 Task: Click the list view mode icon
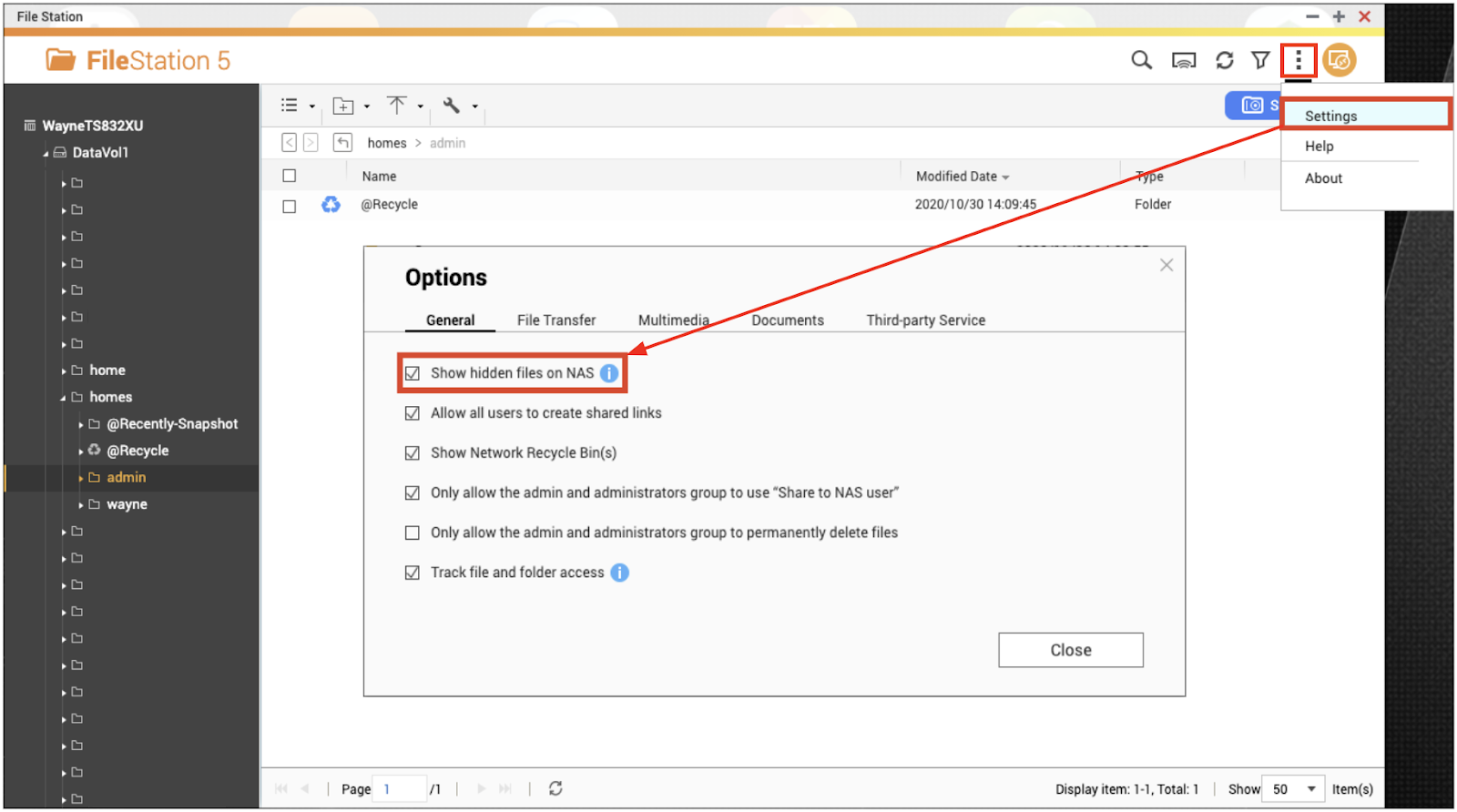click(x=290, y=106)
